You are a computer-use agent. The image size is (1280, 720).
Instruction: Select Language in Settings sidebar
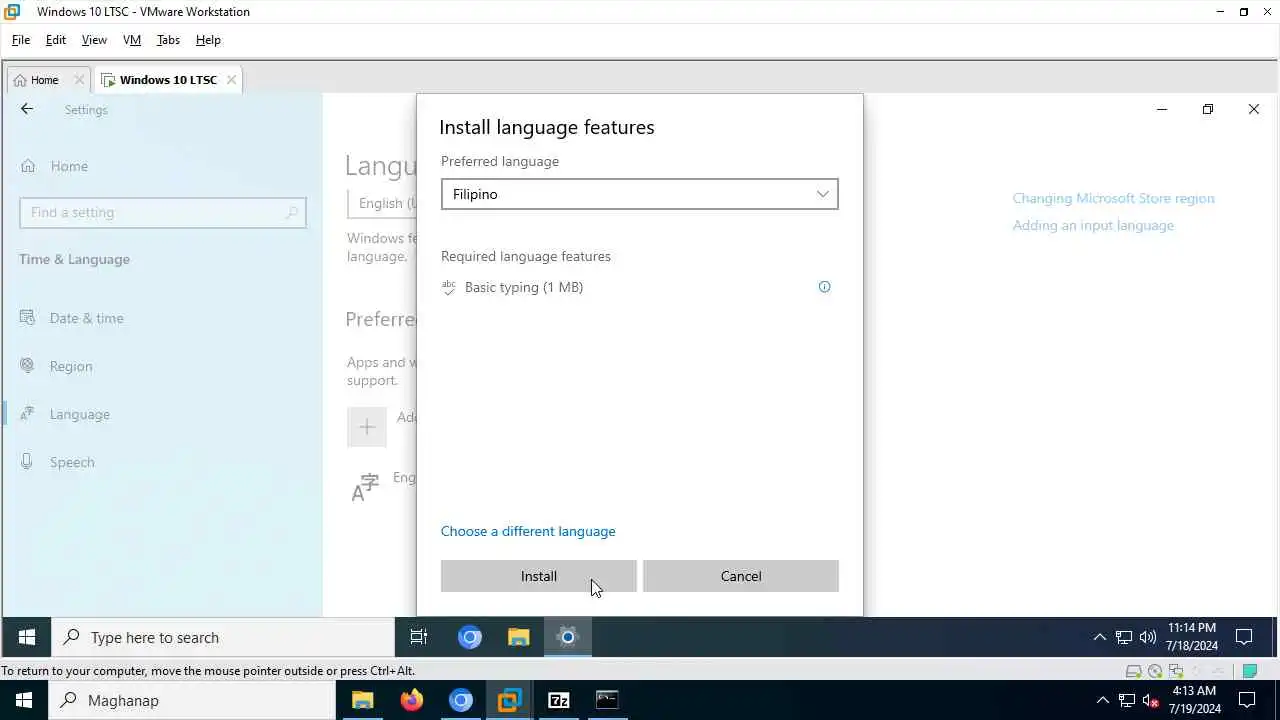click(79, 414)
